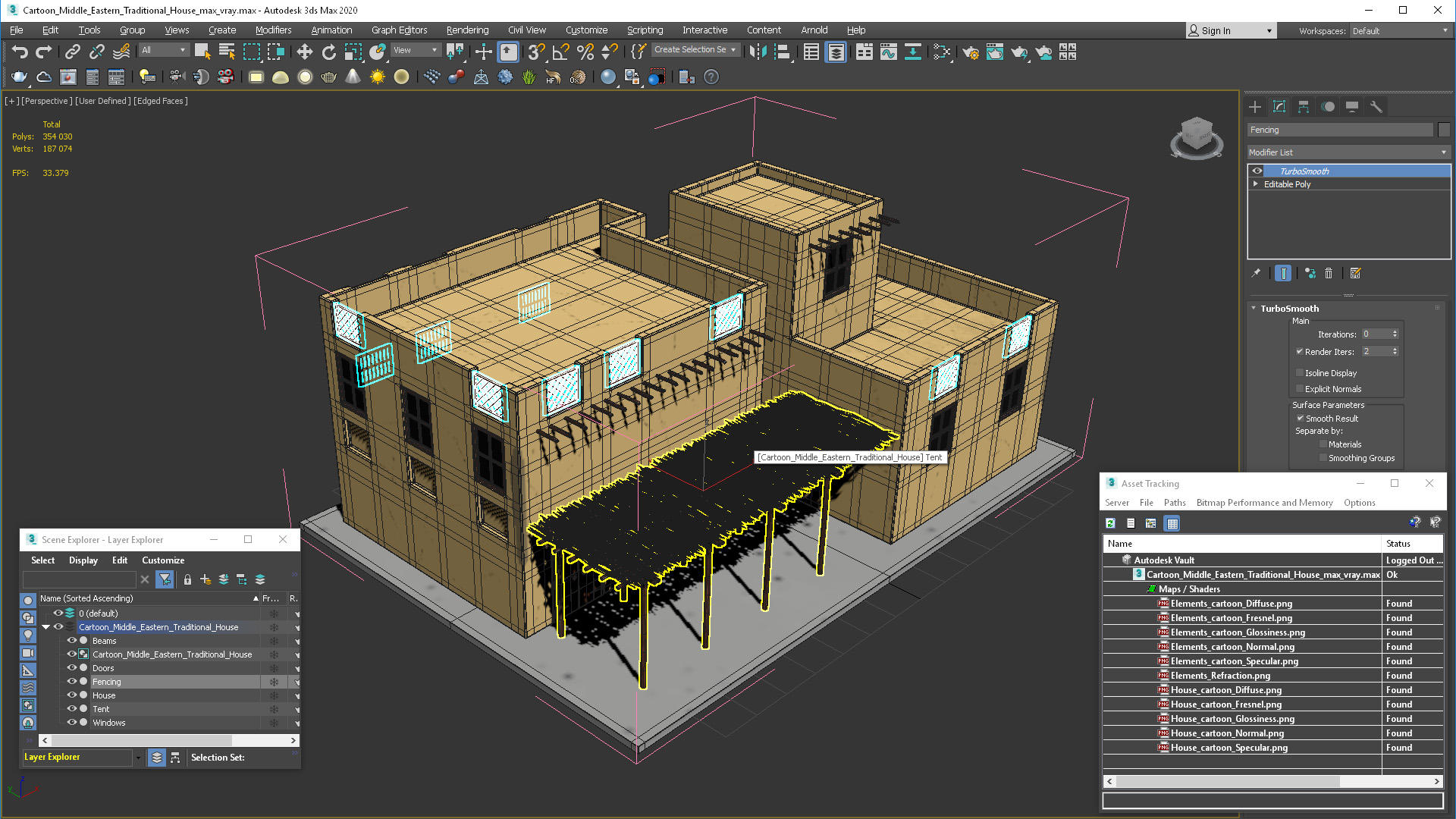Viewport: 1456px width, 819px height.
Task: Collapse the Cartoon_Middle_Eastern_Traditional_House layer
Action: click(46, 627)
